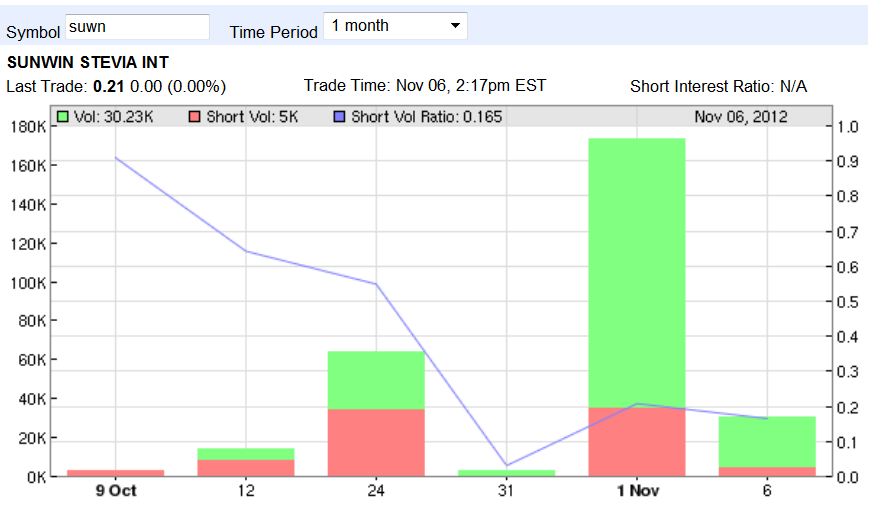This screenshot has height=513, width=894.
Task: Click the SUNWIN STEVIA INT company name
Action: click(88, 62)
